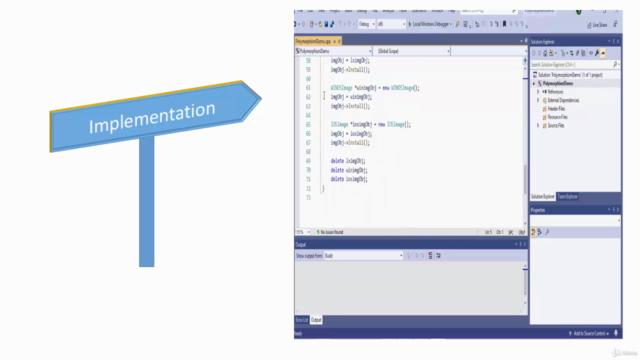Click the Home icon in Solution Explorer
640x360 pixels.
coord(545,53)
